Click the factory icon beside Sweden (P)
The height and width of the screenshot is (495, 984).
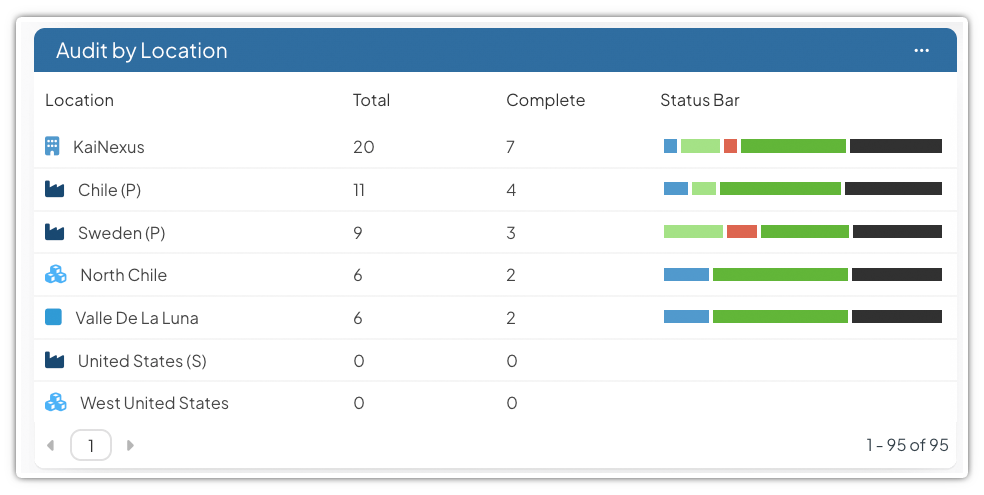54,232
